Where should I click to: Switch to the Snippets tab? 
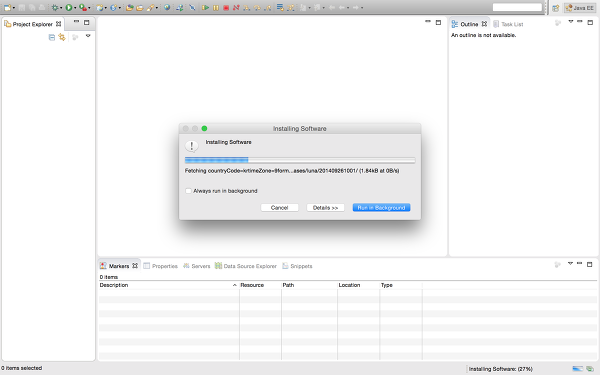[x=297, y=266]
